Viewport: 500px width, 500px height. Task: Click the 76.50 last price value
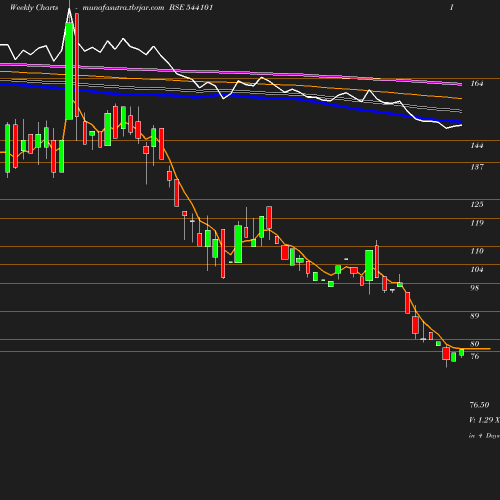tap(479, 405)
